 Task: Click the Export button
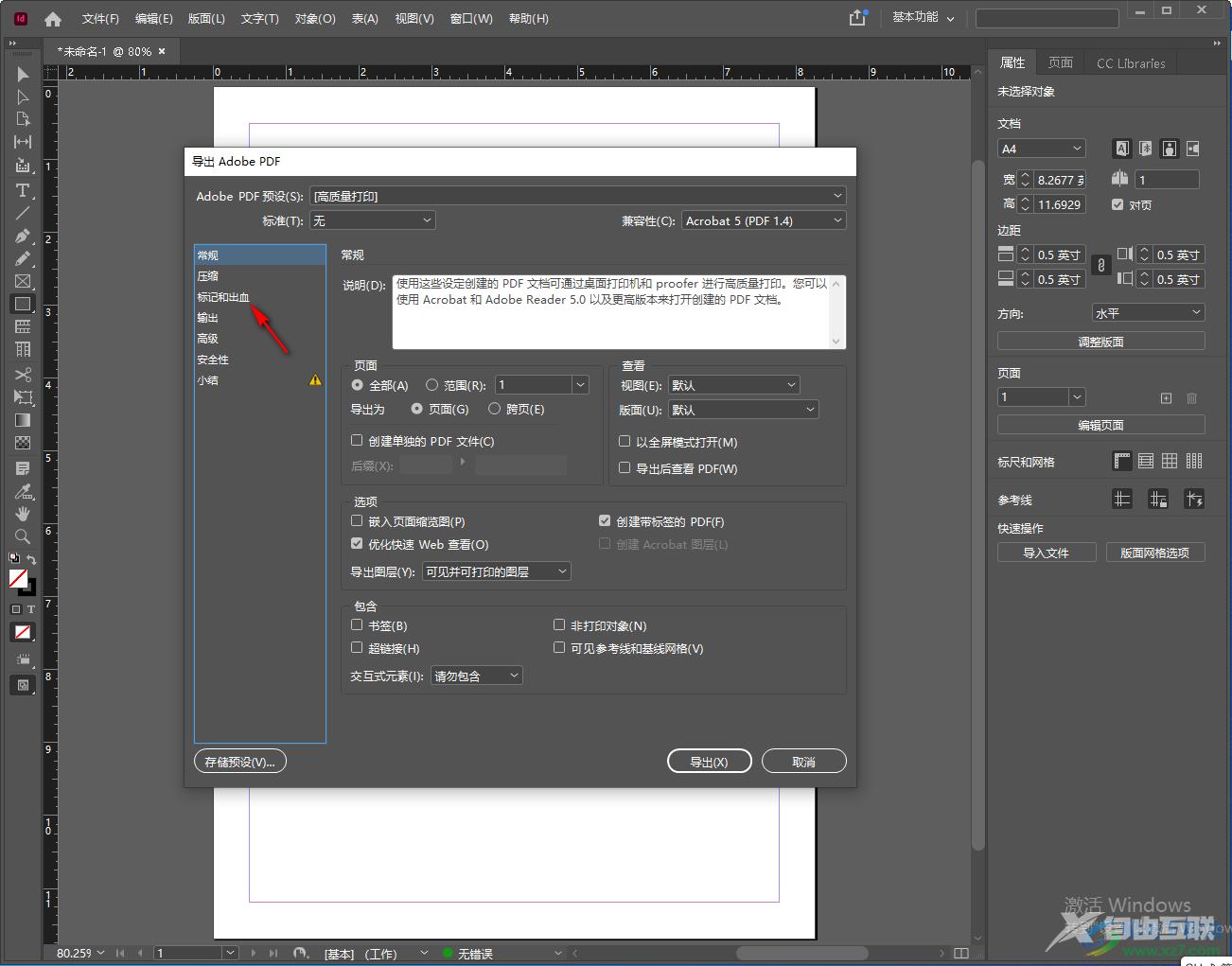pos(710,762)
